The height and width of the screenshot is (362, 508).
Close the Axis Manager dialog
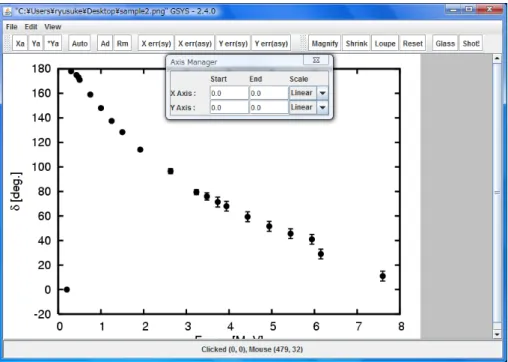(x=316, y=60)
